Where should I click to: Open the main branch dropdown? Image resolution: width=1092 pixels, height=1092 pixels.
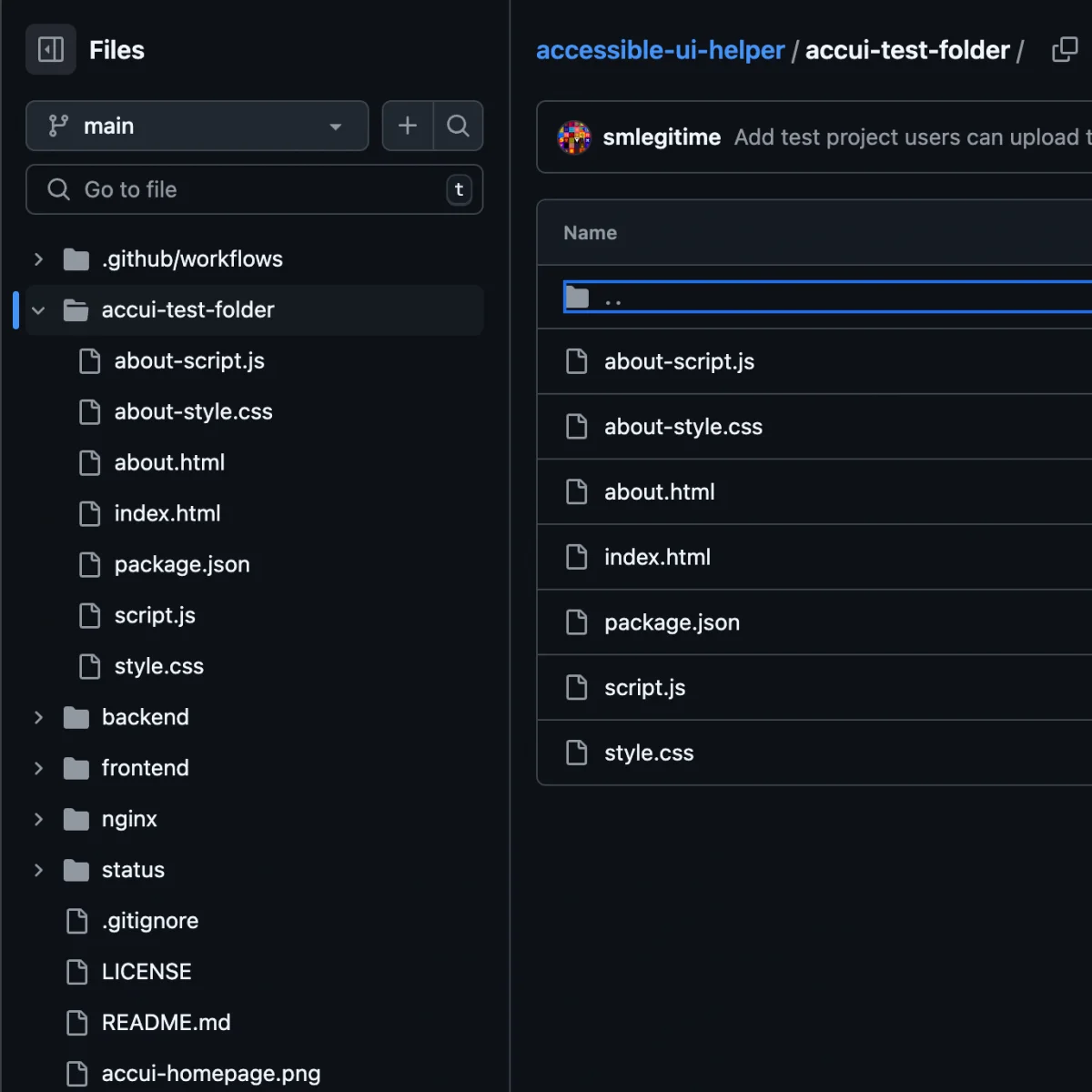coord(197,126)
